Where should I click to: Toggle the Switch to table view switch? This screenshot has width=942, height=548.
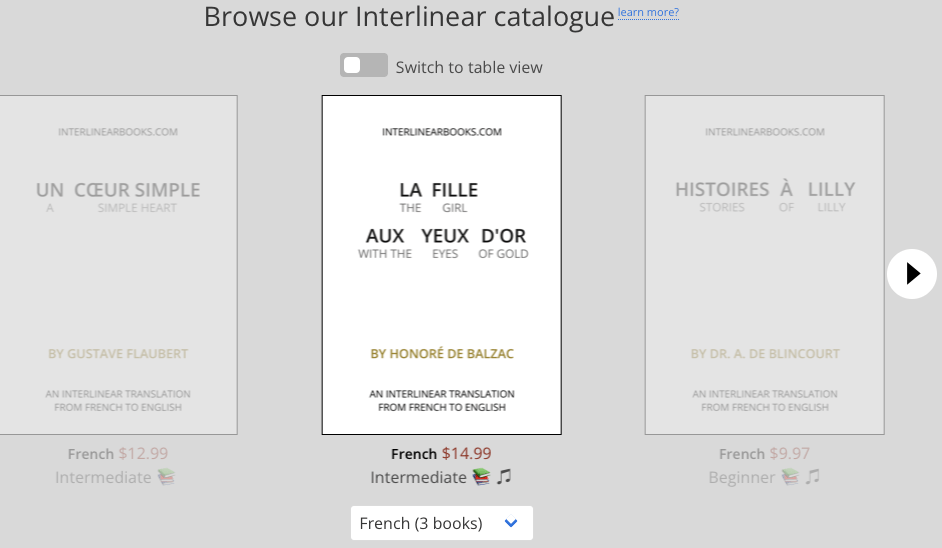tap(364, 66)
